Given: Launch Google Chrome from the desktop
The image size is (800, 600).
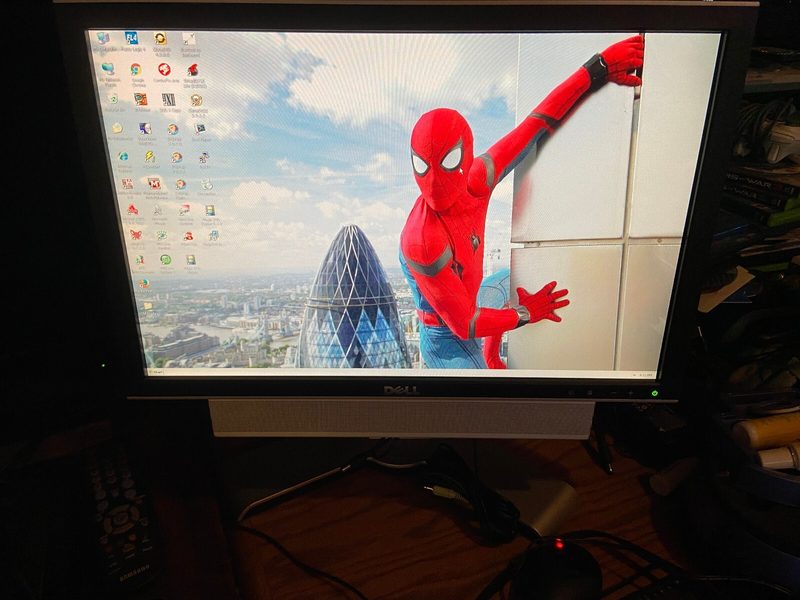Looking at the screenshot, I should click(136, 69).
